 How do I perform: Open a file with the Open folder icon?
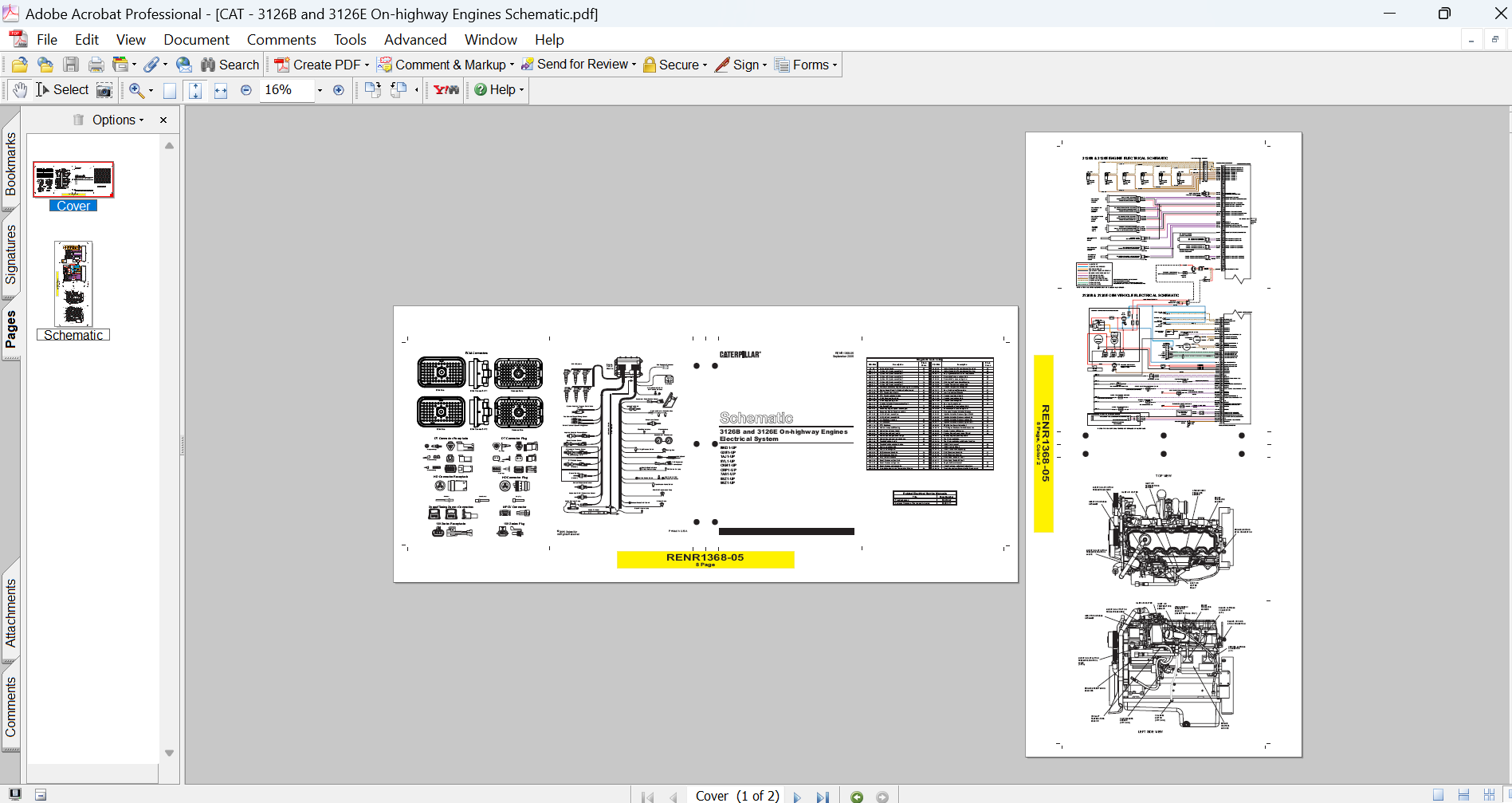[x=20, y=65]
